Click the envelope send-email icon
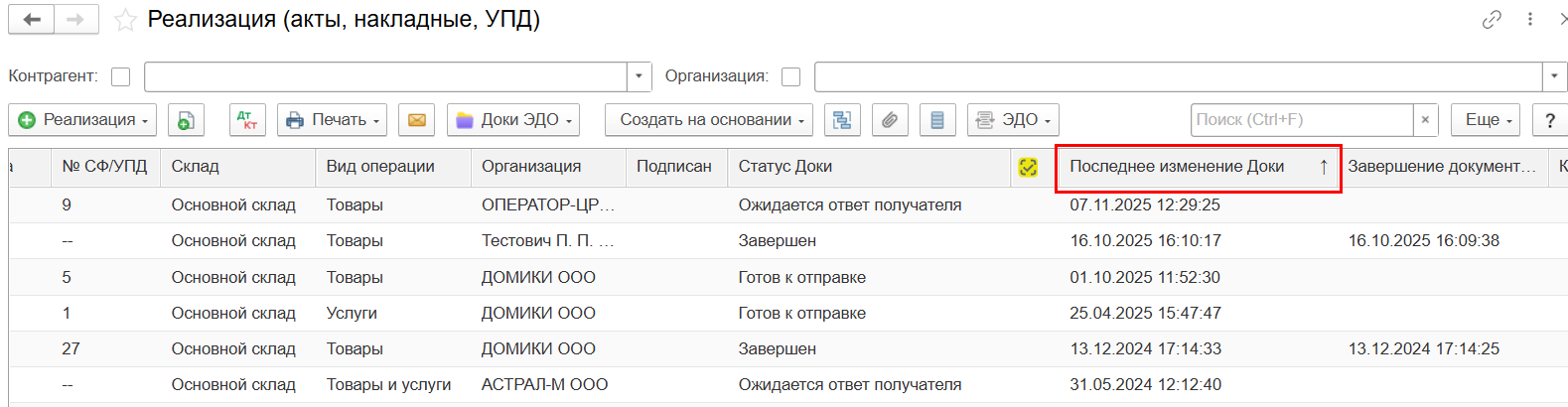The height and width of the screenshot is (407, 1568). (416, 120)
